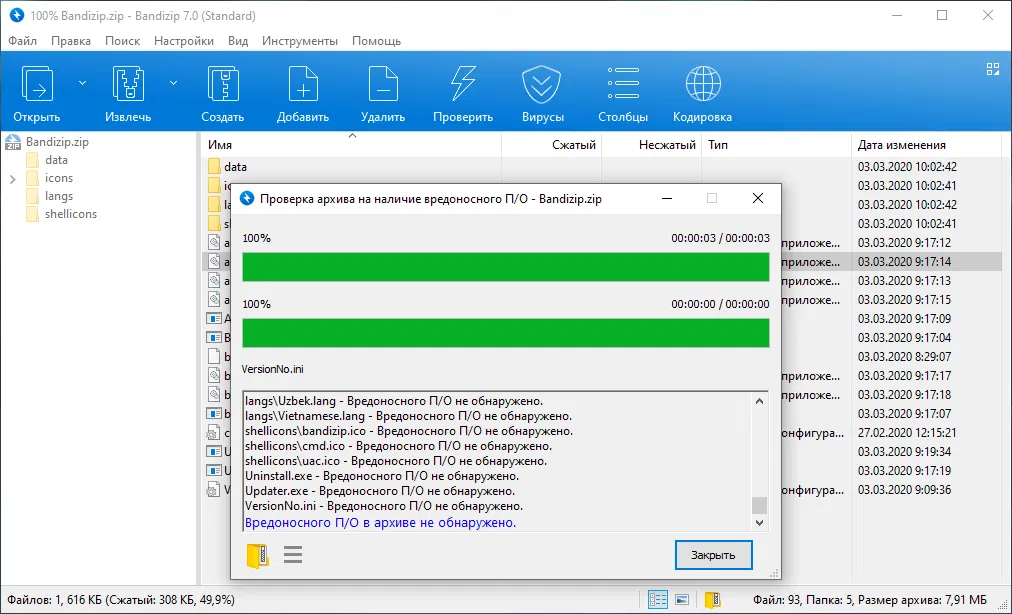Image resolution: width=1012 pixels, height=614 pixels.
Task: Open the Помощь menu
Action: coord(376,41)
